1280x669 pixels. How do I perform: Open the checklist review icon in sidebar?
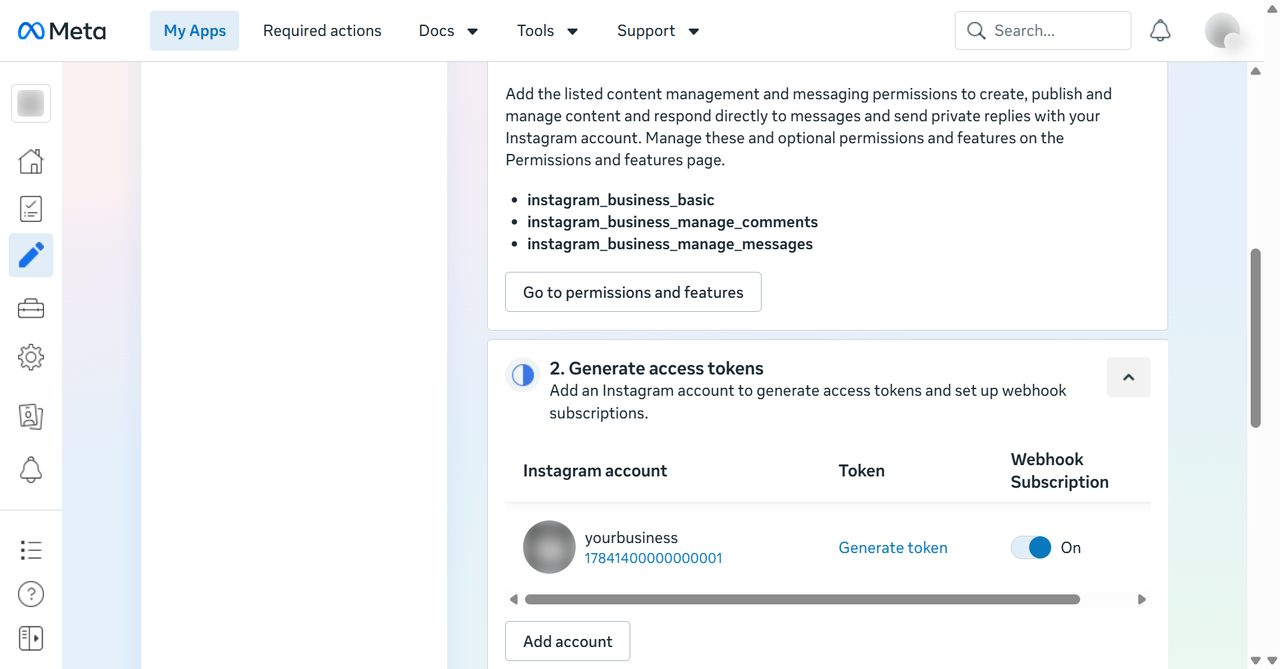click(x=31, y=208)
